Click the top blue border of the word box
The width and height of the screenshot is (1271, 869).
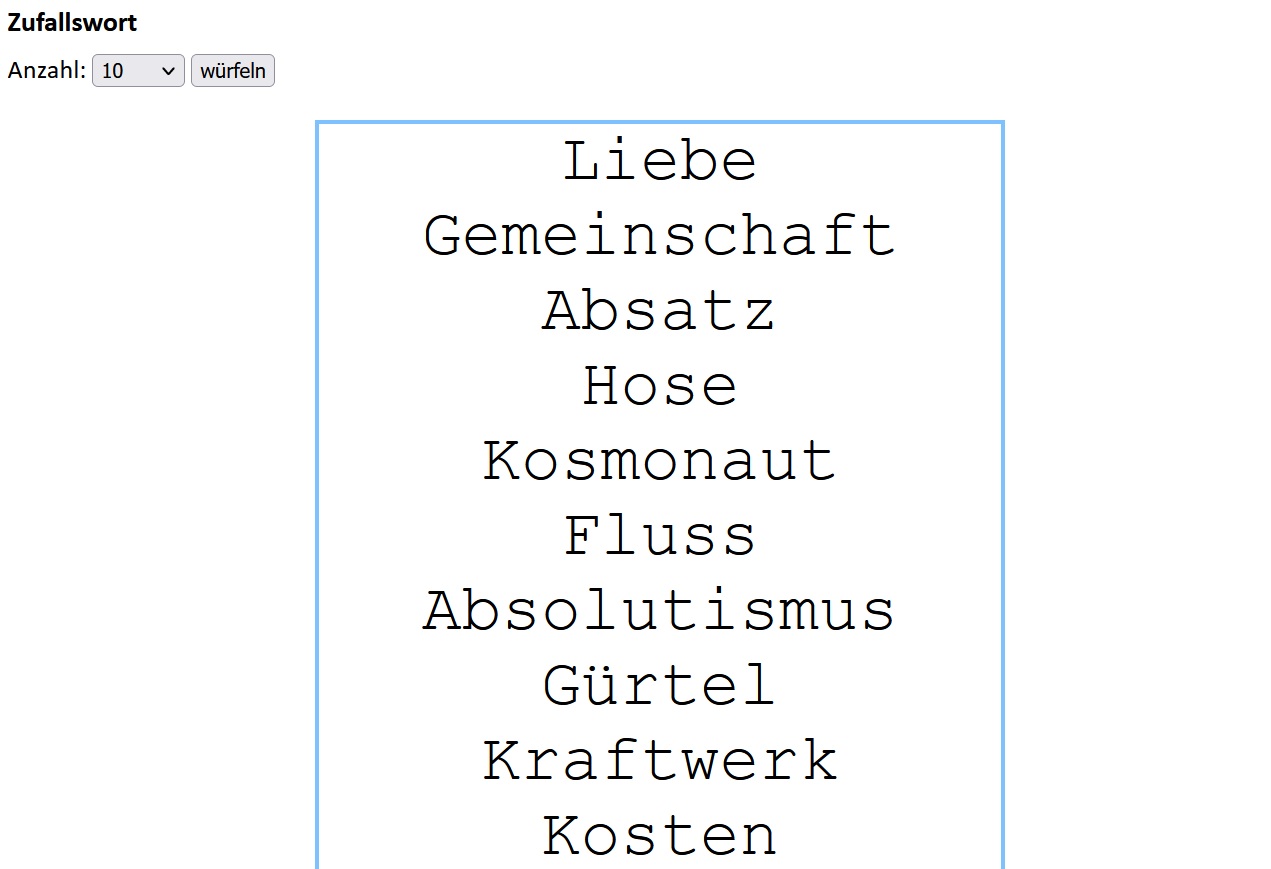(659, 123)
